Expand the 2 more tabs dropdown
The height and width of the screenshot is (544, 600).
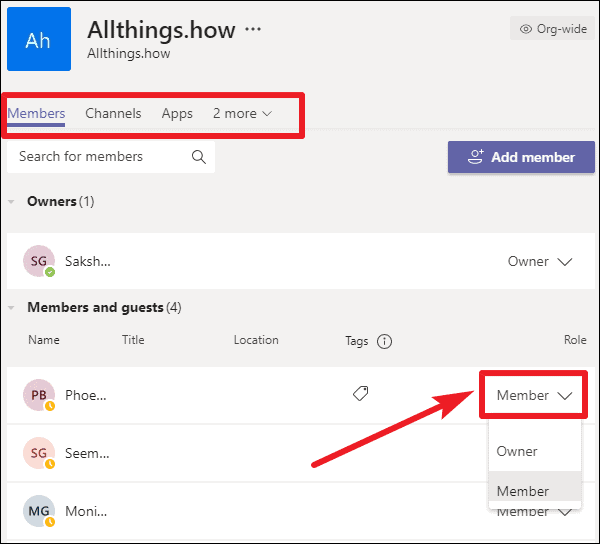point(242,114)
